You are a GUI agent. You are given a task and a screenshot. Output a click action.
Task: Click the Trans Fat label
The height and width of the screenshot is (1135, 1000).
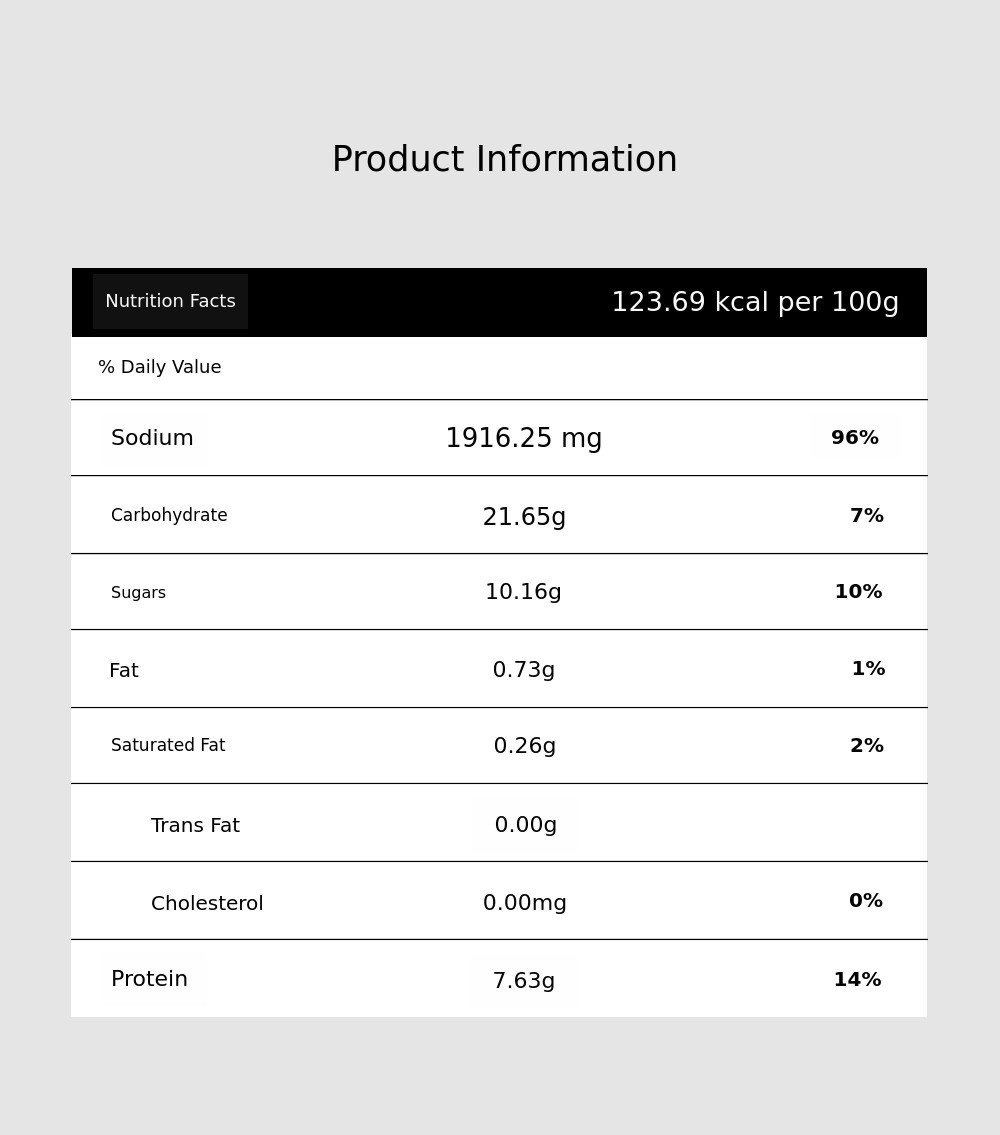coord(195,826)
